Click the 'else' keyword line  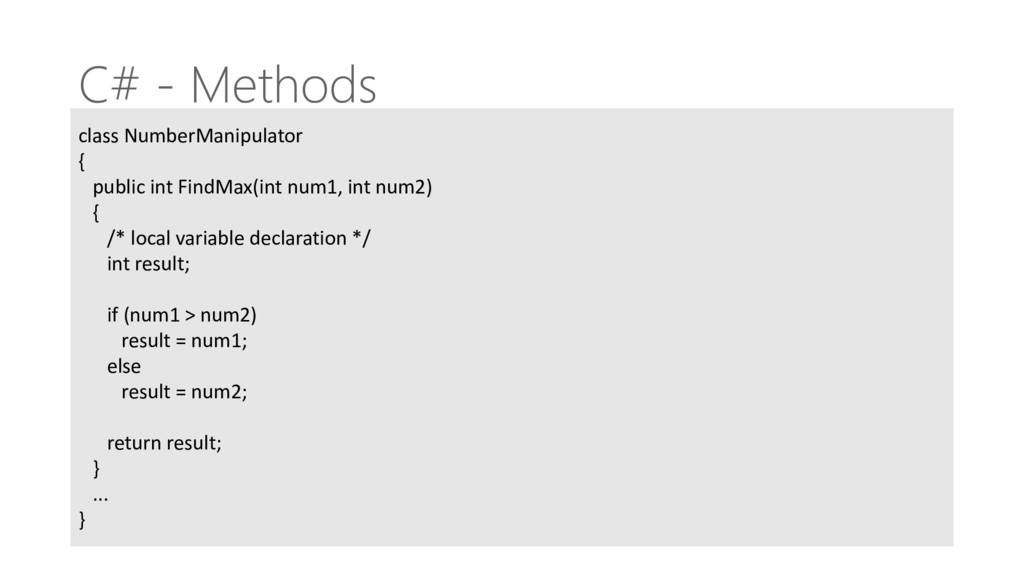pyautogui.click(x=124, y=366)
